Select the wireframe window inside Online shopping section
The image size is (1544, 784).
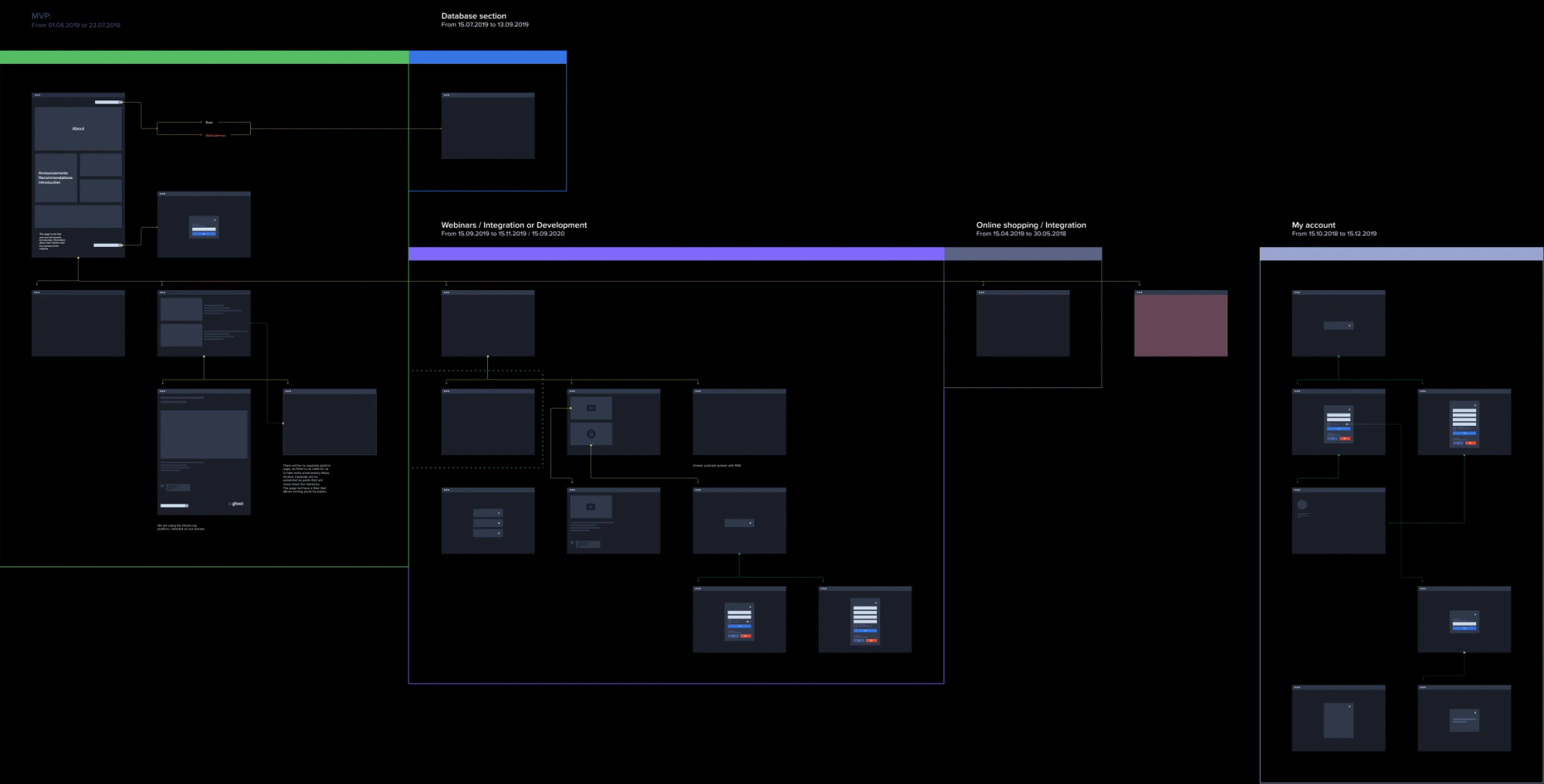(x=1023, y=323)
